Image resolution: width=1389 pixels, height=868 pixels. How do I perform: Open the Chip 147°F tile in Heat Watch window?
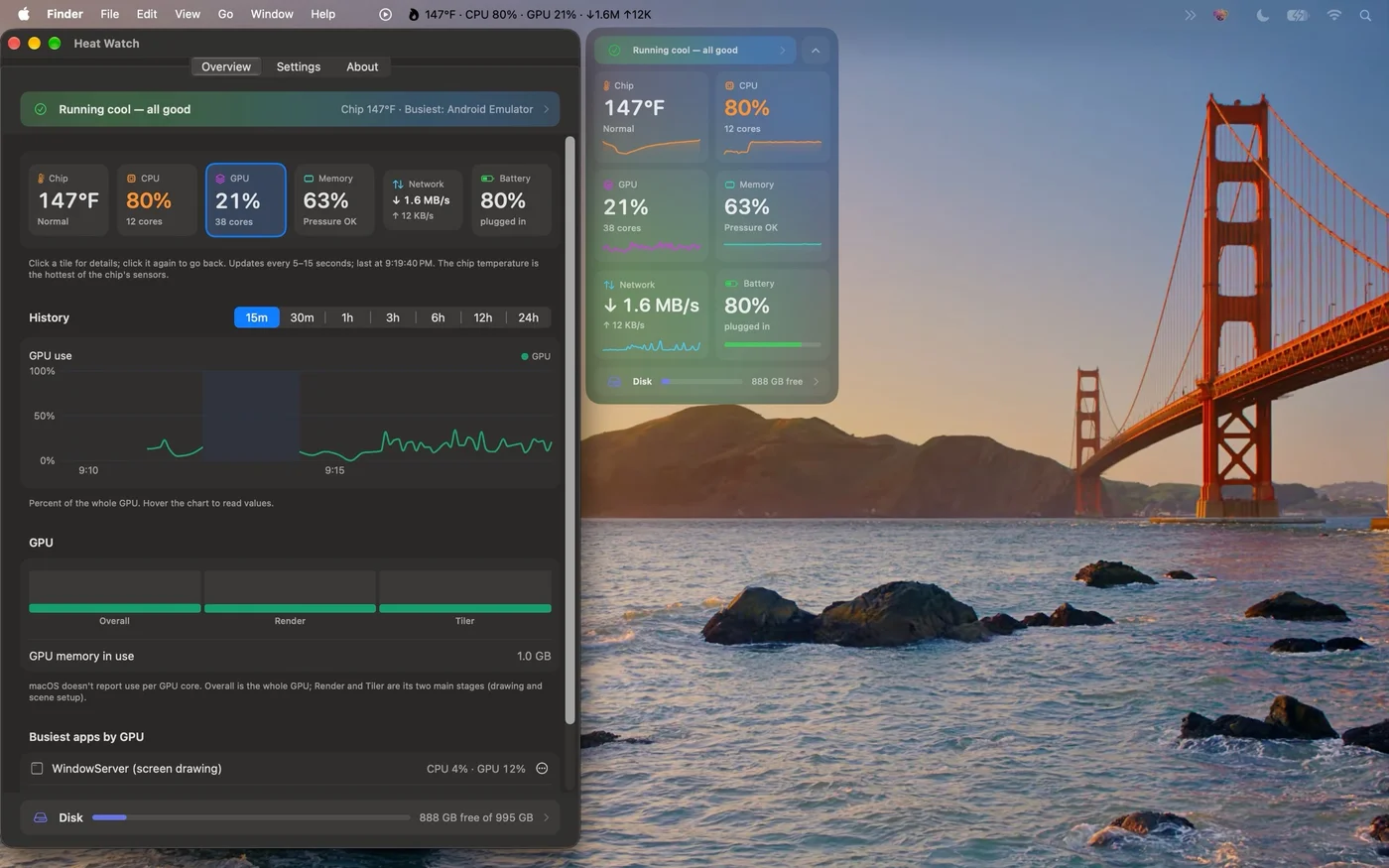(x=68, y=200)
